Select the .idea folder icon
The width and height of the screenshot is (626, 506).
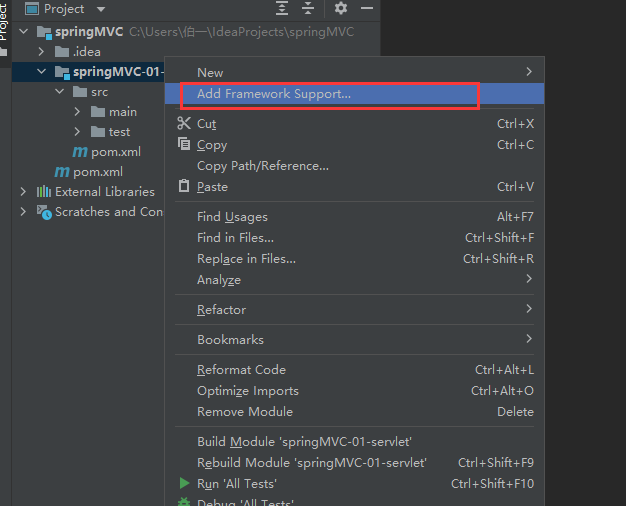click(62, 52)
